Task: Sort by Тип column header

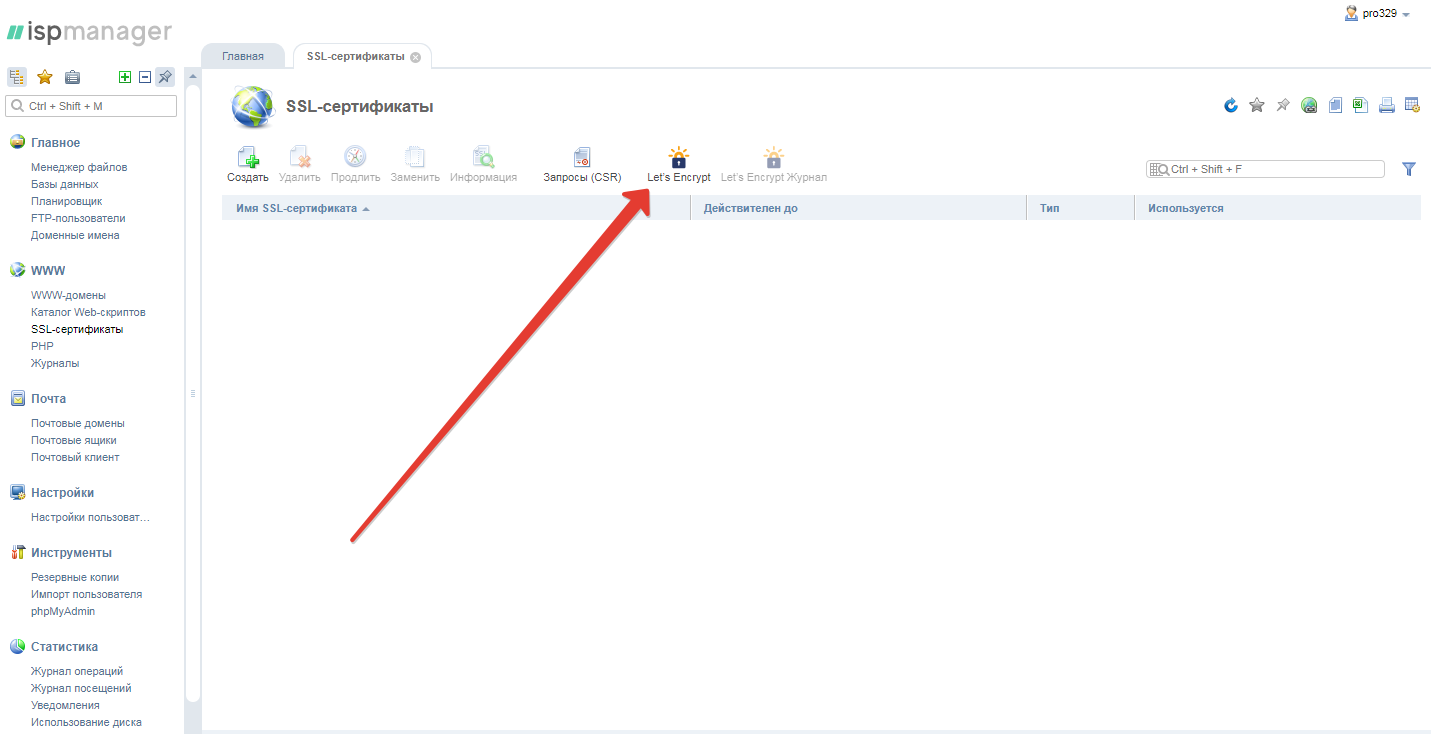Action: pos(1080,208)
